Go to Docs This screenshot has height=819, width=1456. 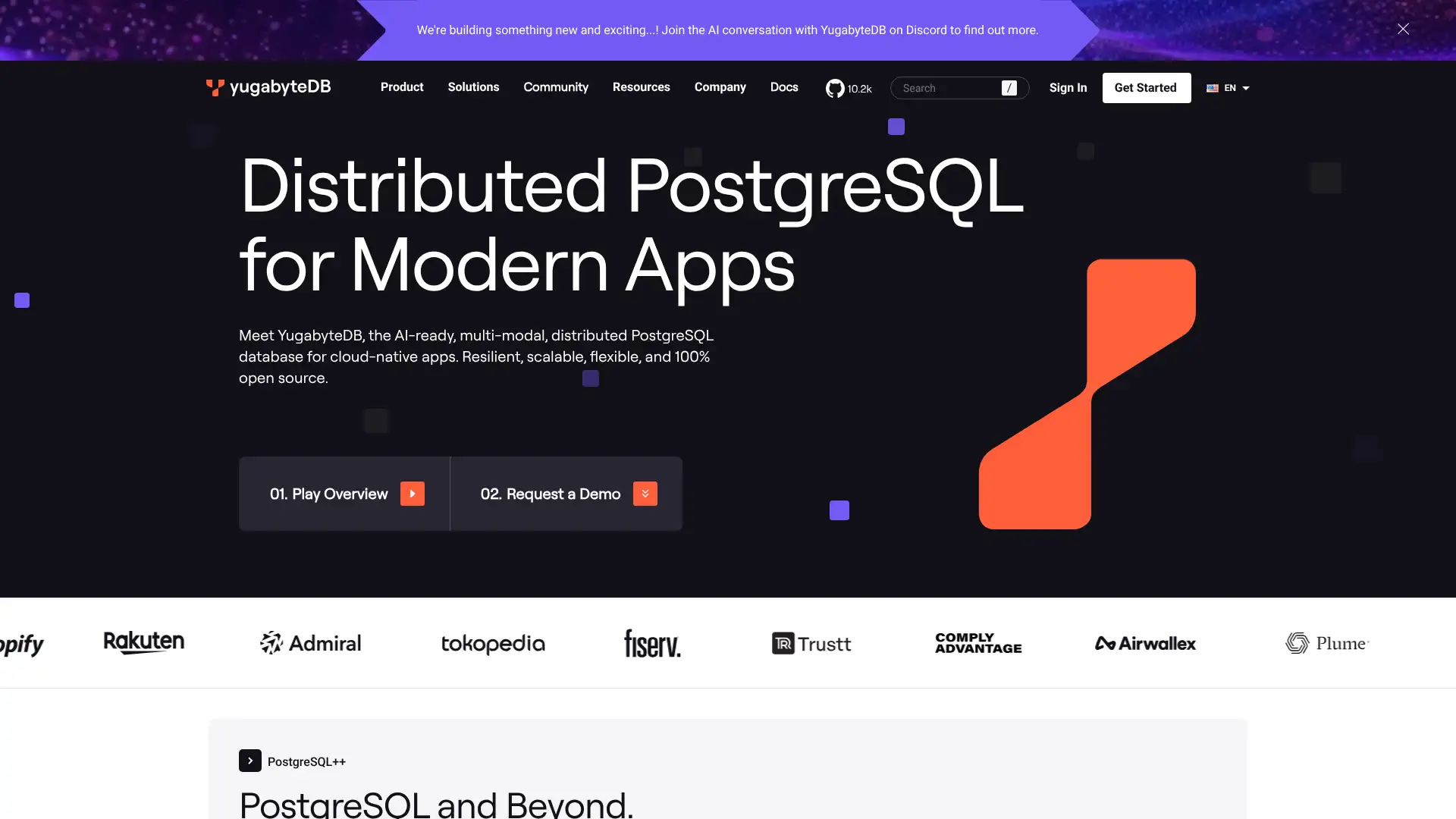pyautogui.click(x=784, y=87)
